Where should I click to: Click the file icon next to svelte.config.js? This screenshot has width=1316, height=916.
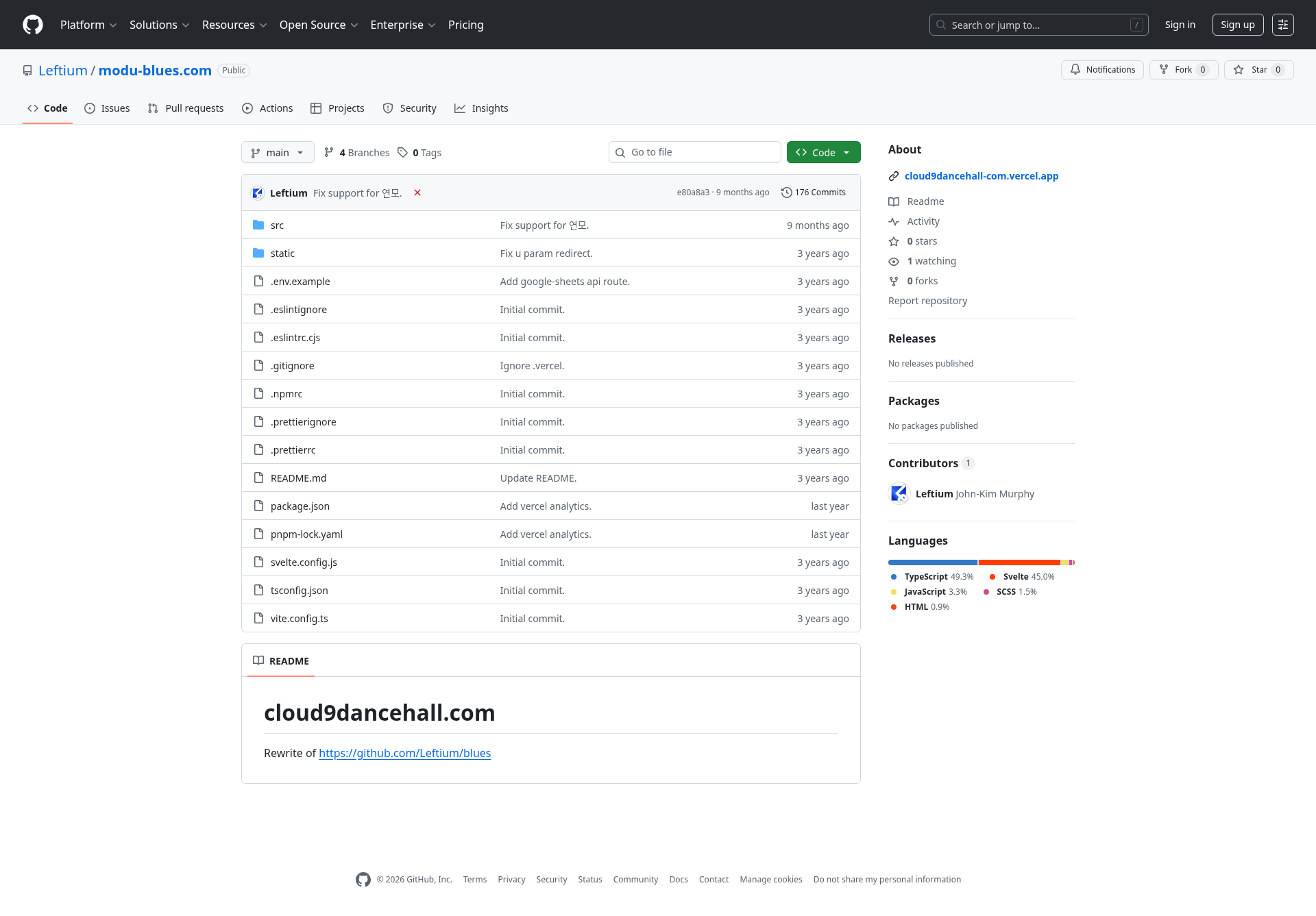[258, 562]
